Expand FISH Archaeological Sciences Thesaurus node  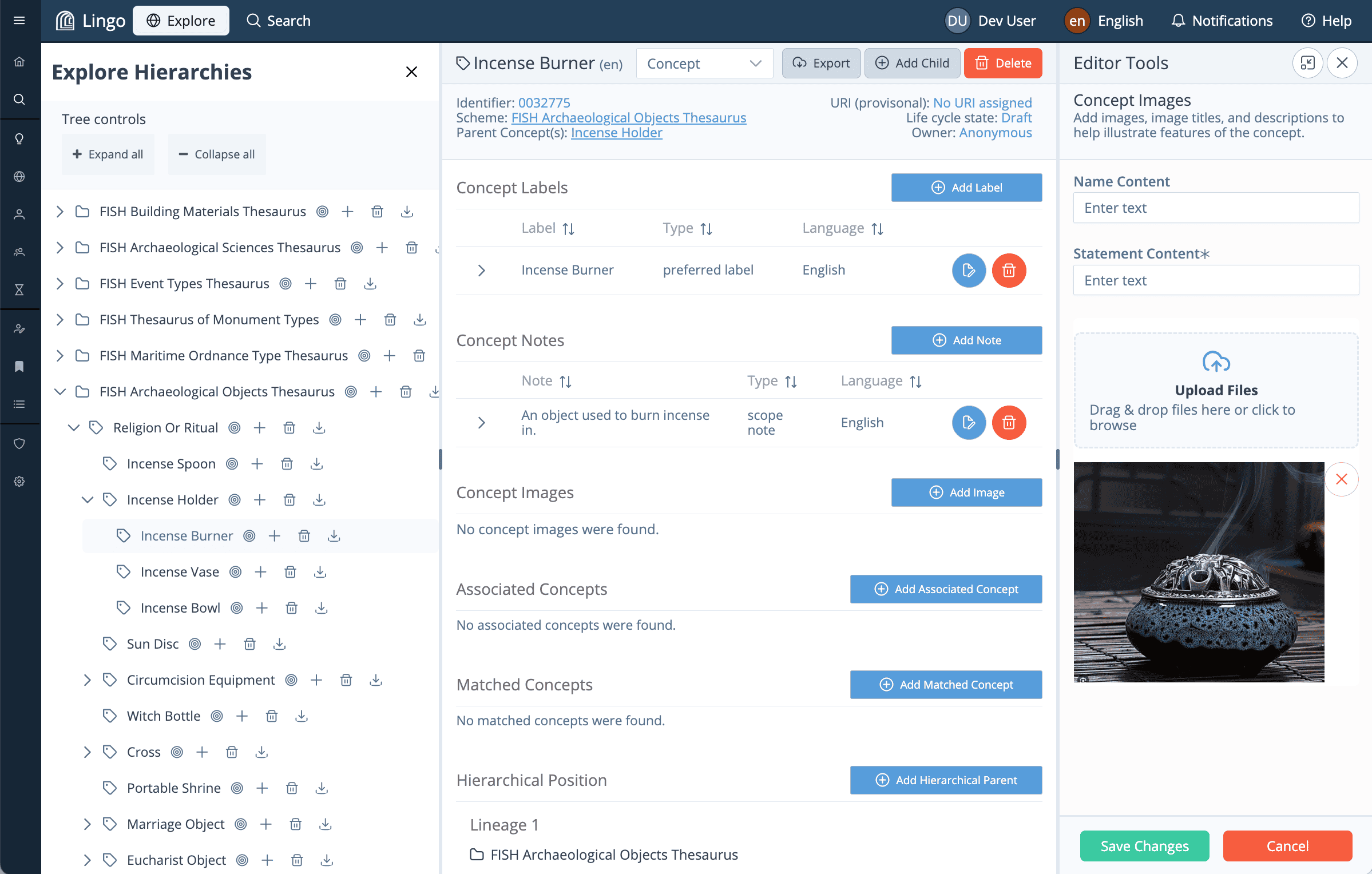tap(60, 248)
